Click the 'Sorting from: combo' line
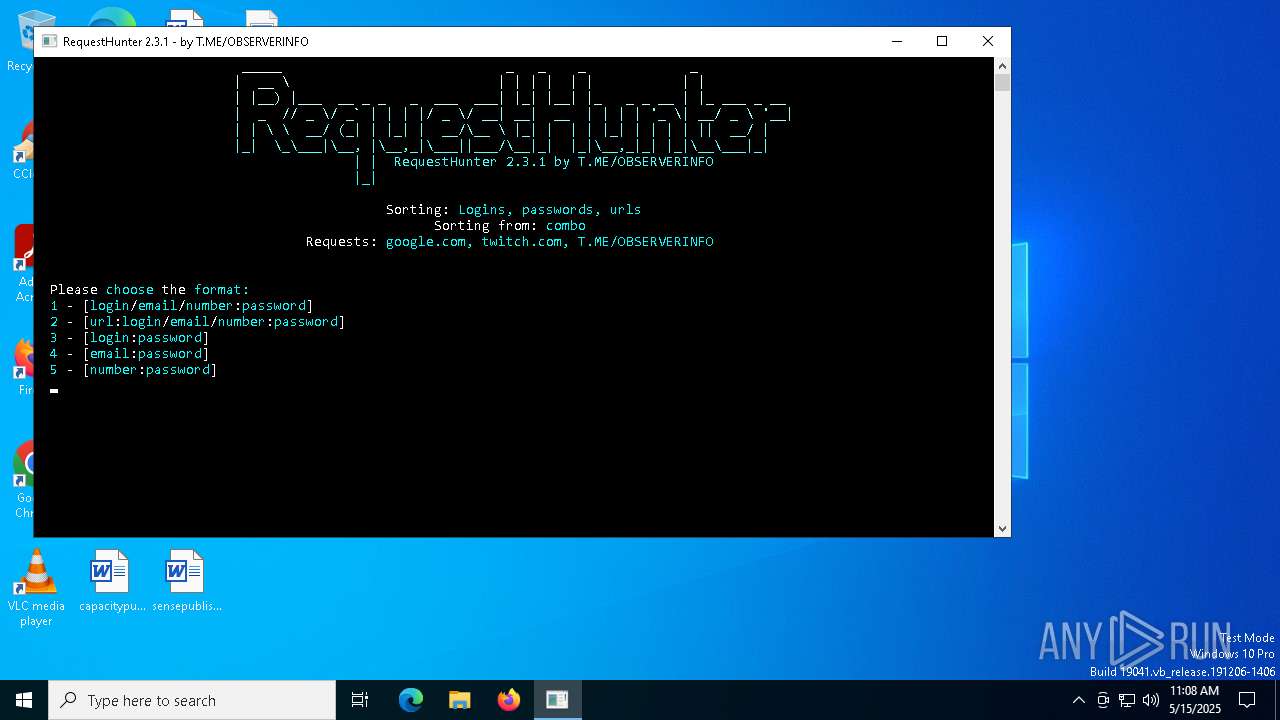Viewport: 1280px width, 720px height. [509, 225]
